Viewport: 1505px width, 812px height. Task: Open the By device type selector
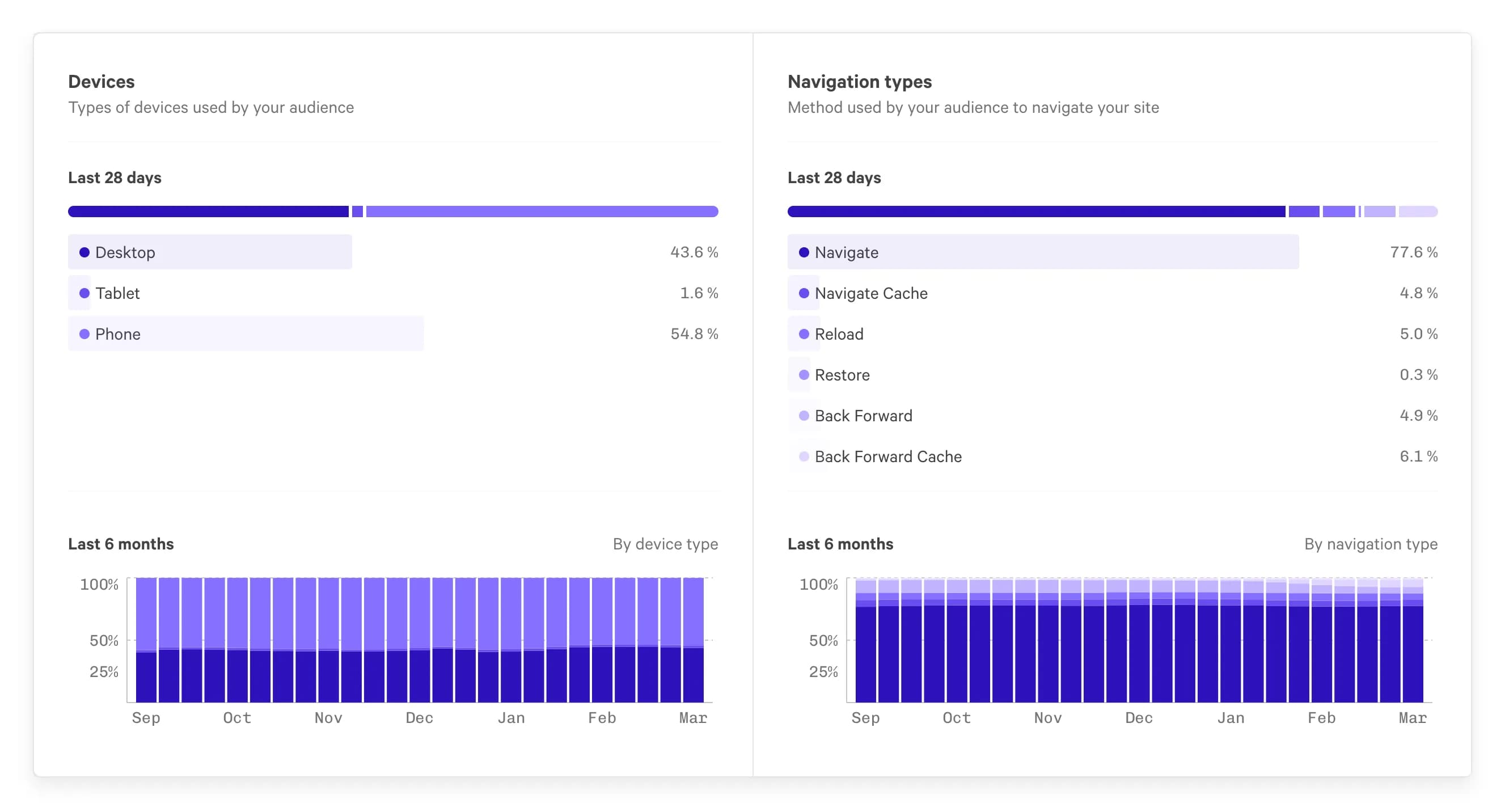(x=665, y=544)
